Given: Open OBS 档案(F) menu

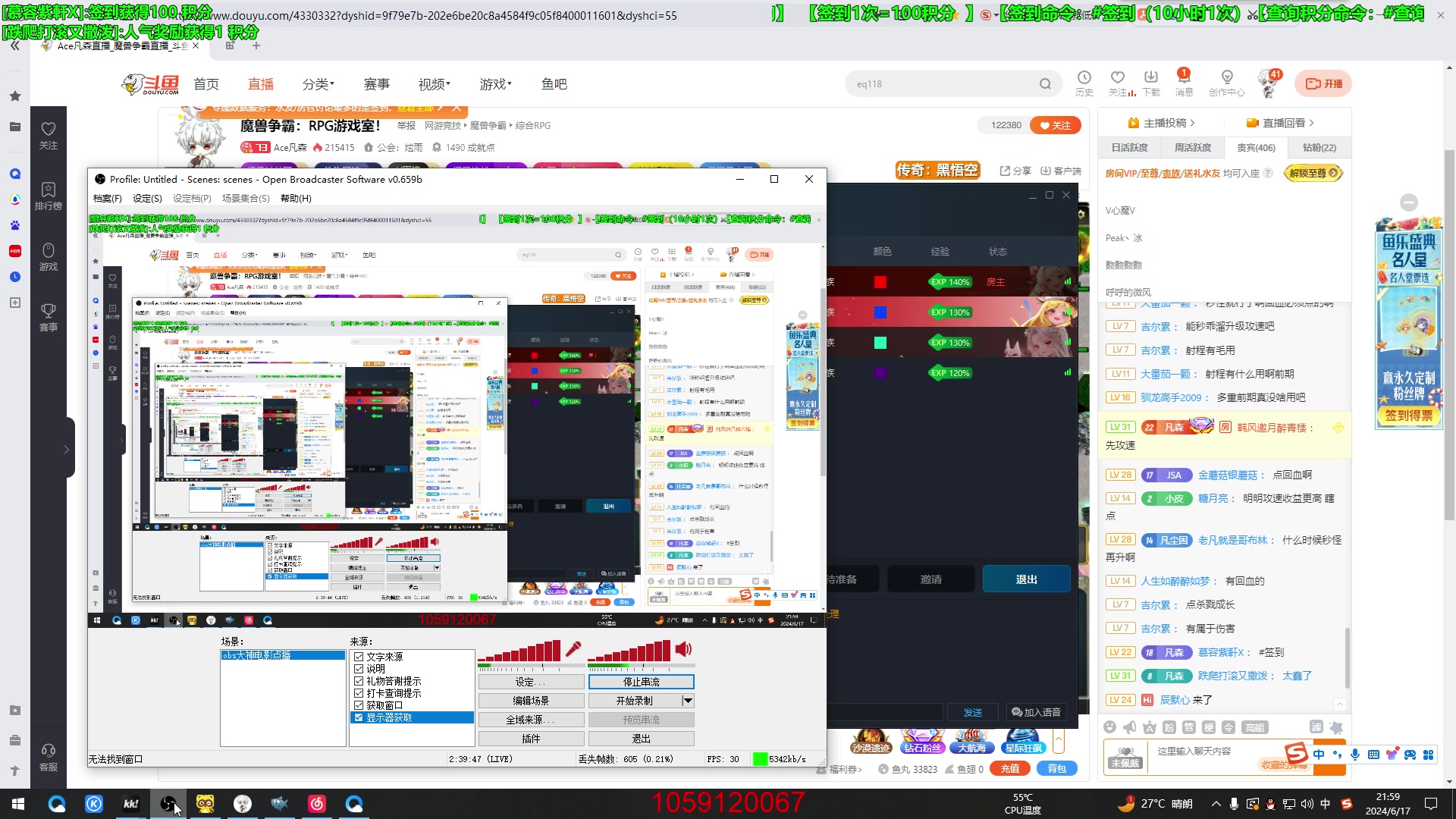Looking at the screenshot, I should point(107,199).
